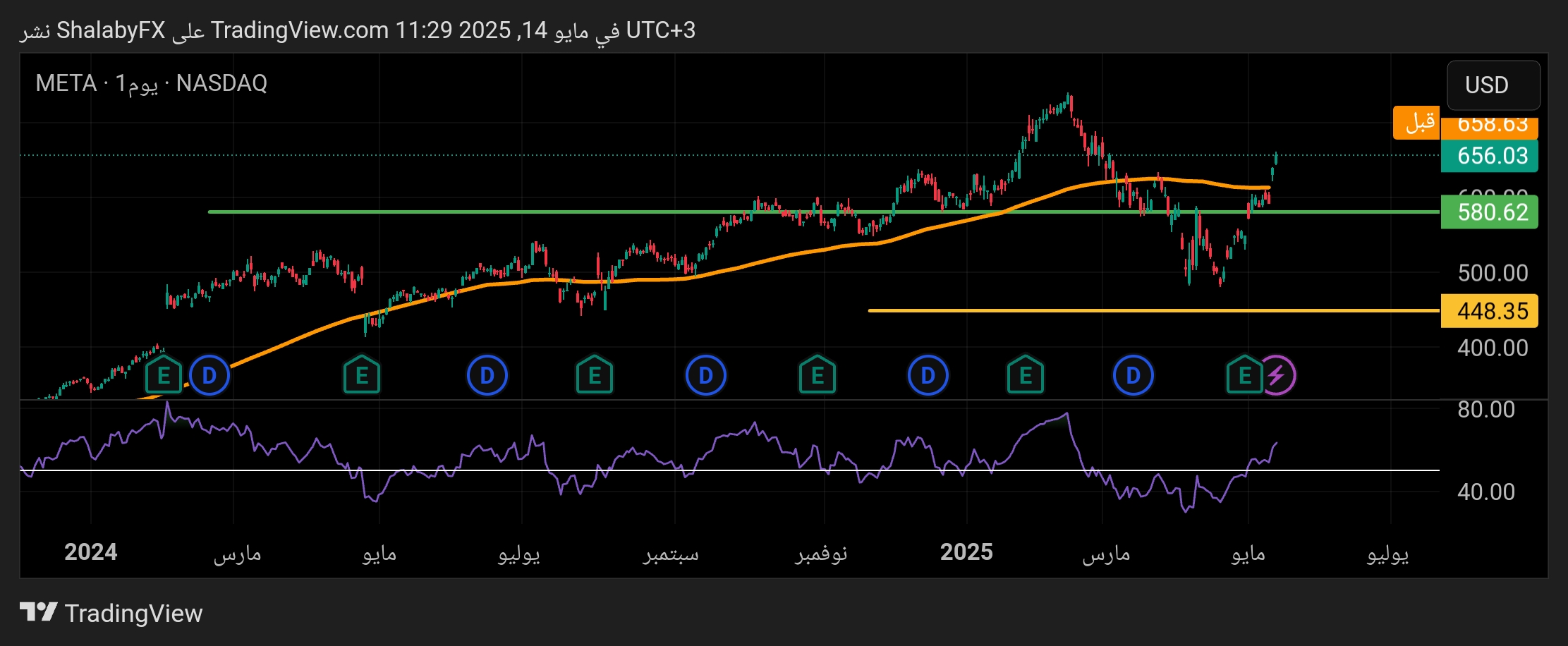Click the ShalabyFX author name in the title

tap(111, 30)
